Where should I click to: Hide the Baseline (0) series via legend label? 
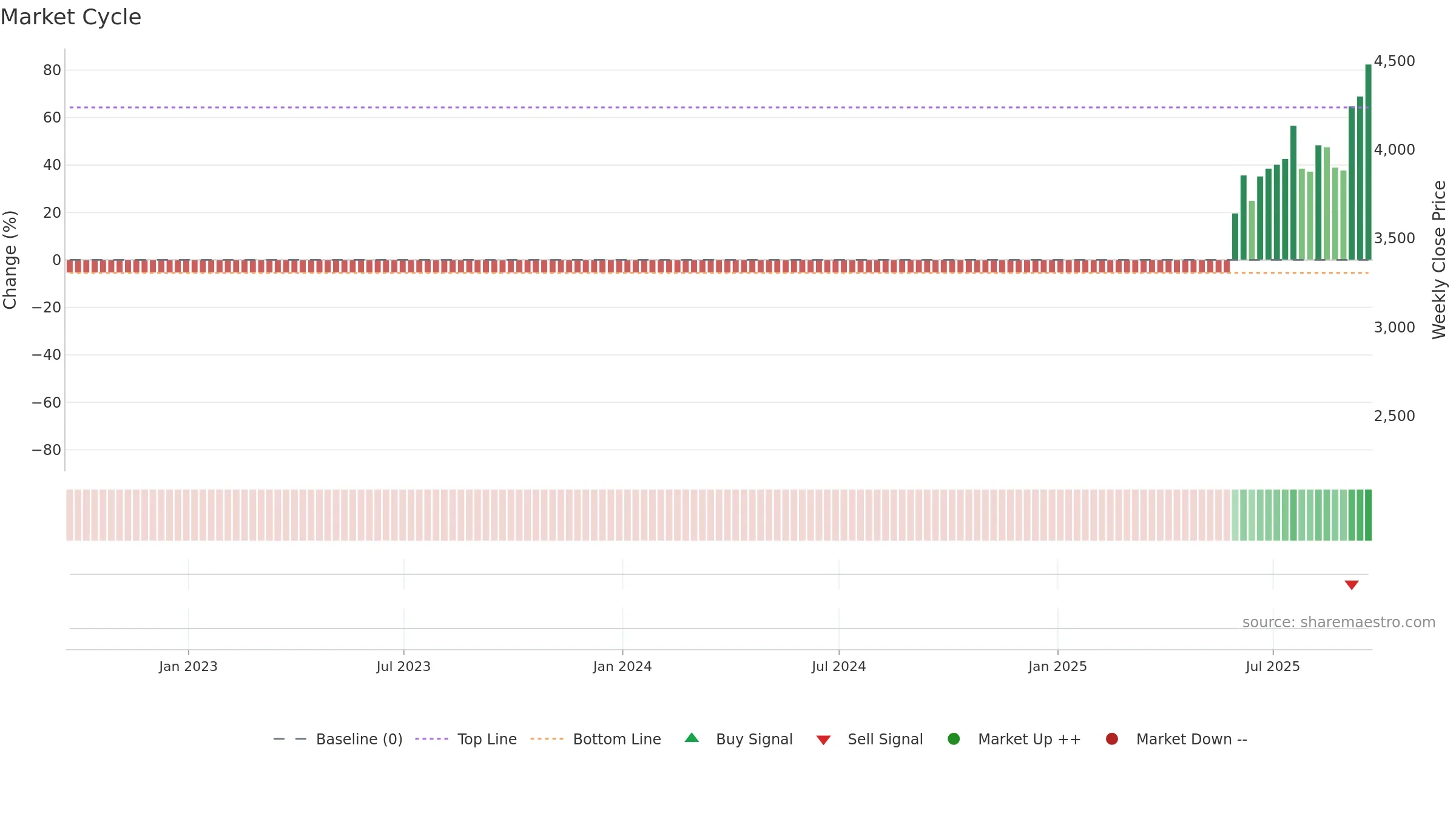[x=359, y=739]
